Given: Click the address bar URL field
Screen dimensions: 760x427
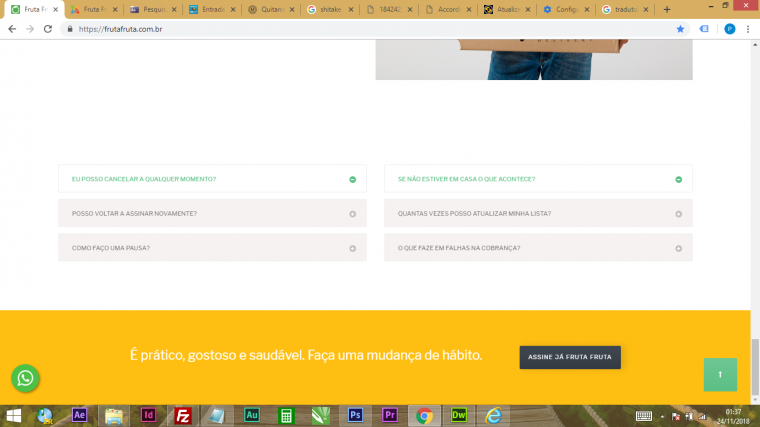Looking at the screenshot, I should tap(373, 29).
